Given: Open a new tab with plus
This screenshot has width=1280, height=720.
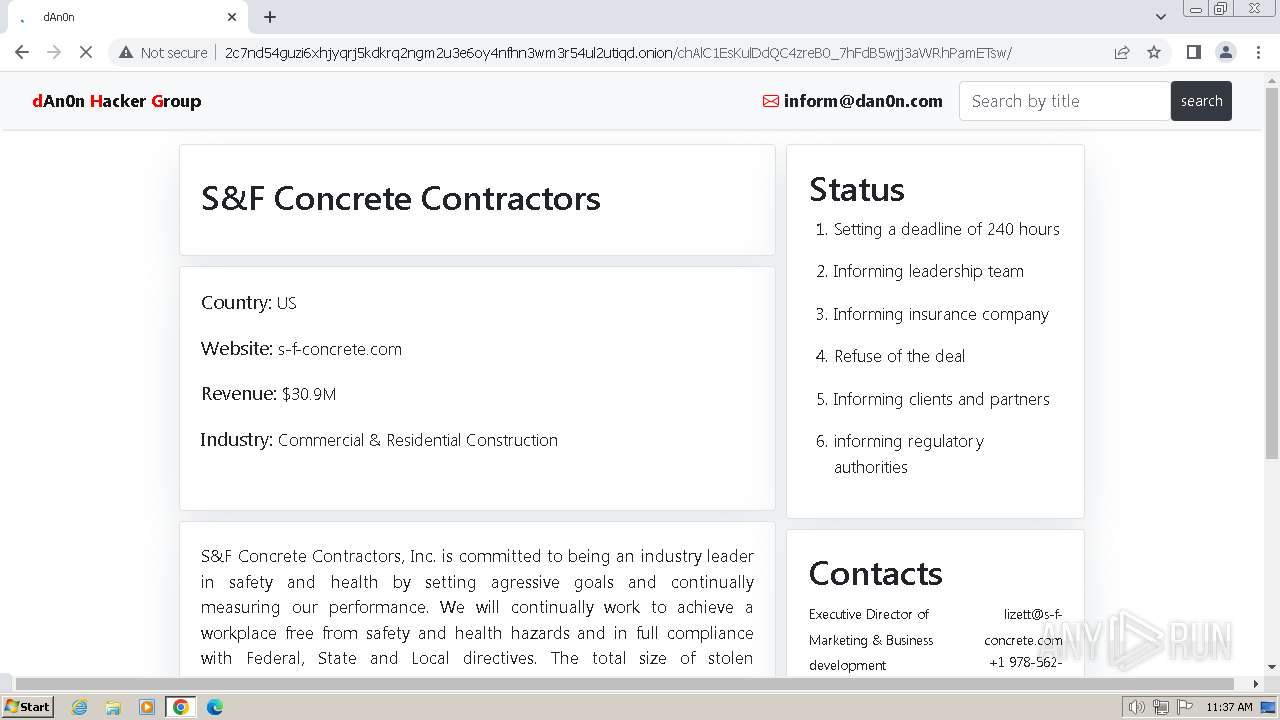Looking at the screenshot, I should pos(270,17).
